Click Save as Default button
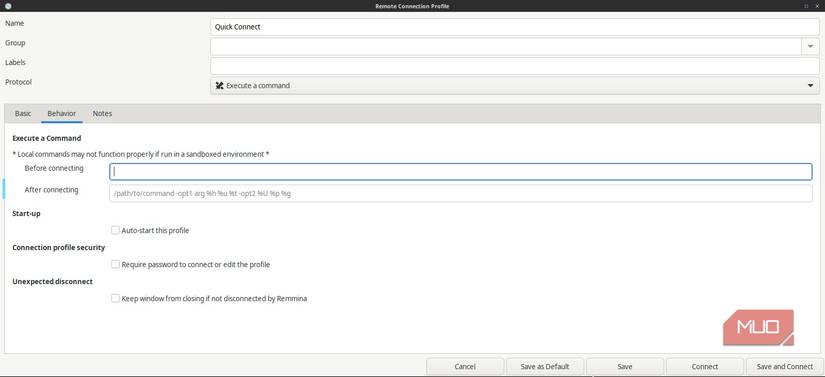The width and height of the screenshot is (825, 377). [x=545, y=366]
